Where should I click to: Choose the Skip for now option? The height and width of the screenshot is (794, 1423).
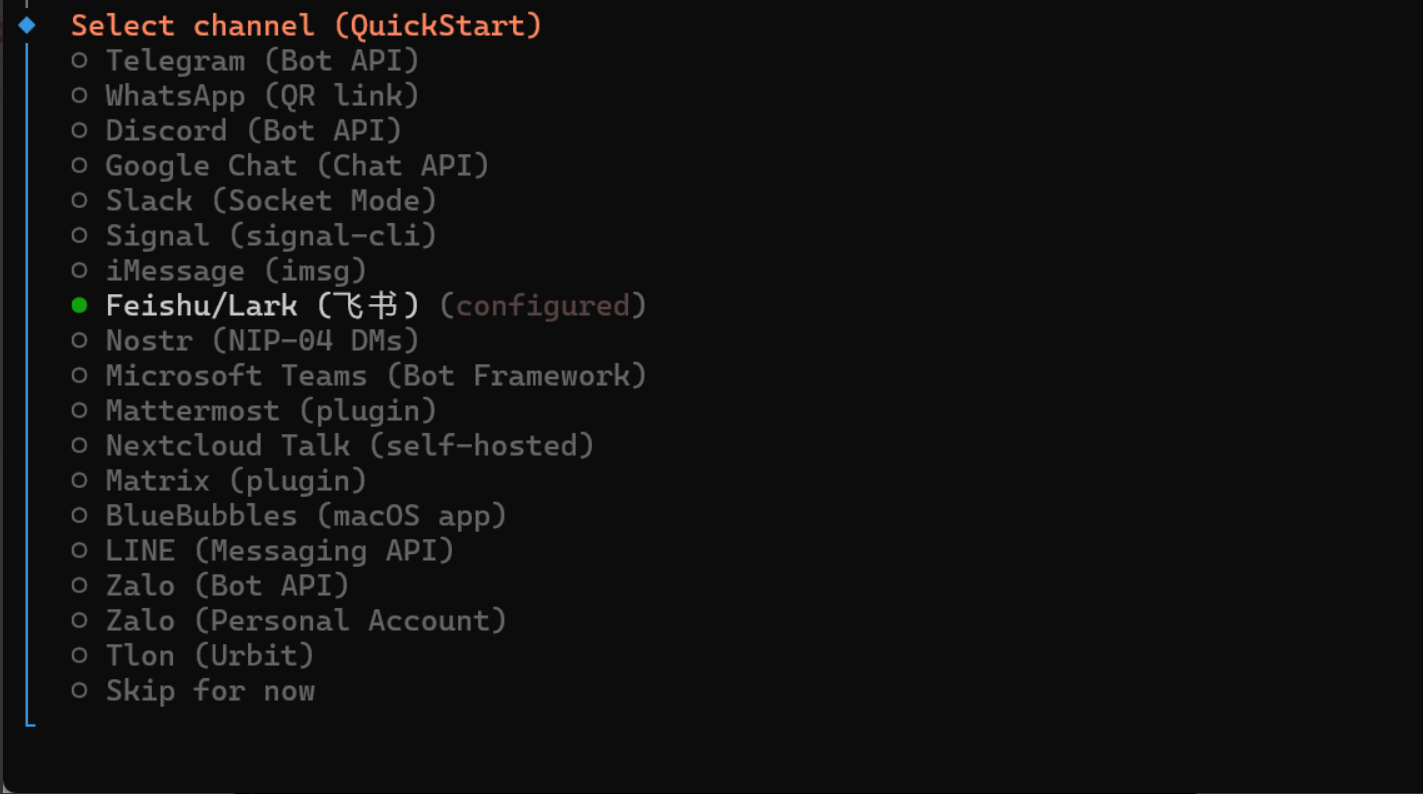(x=209, y=691)
